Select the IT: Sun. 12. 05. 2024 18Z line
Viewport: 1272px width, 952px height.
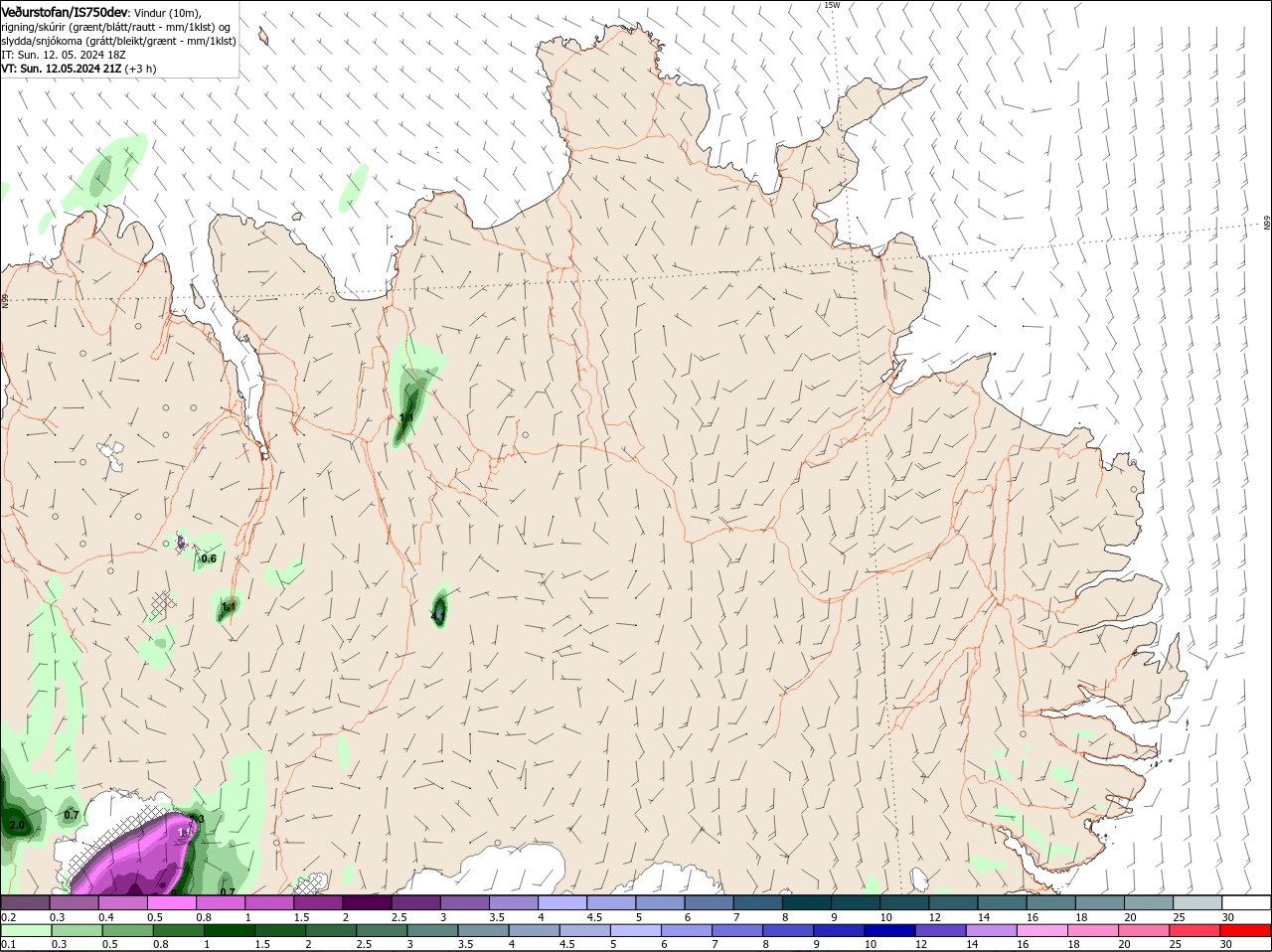64,55
